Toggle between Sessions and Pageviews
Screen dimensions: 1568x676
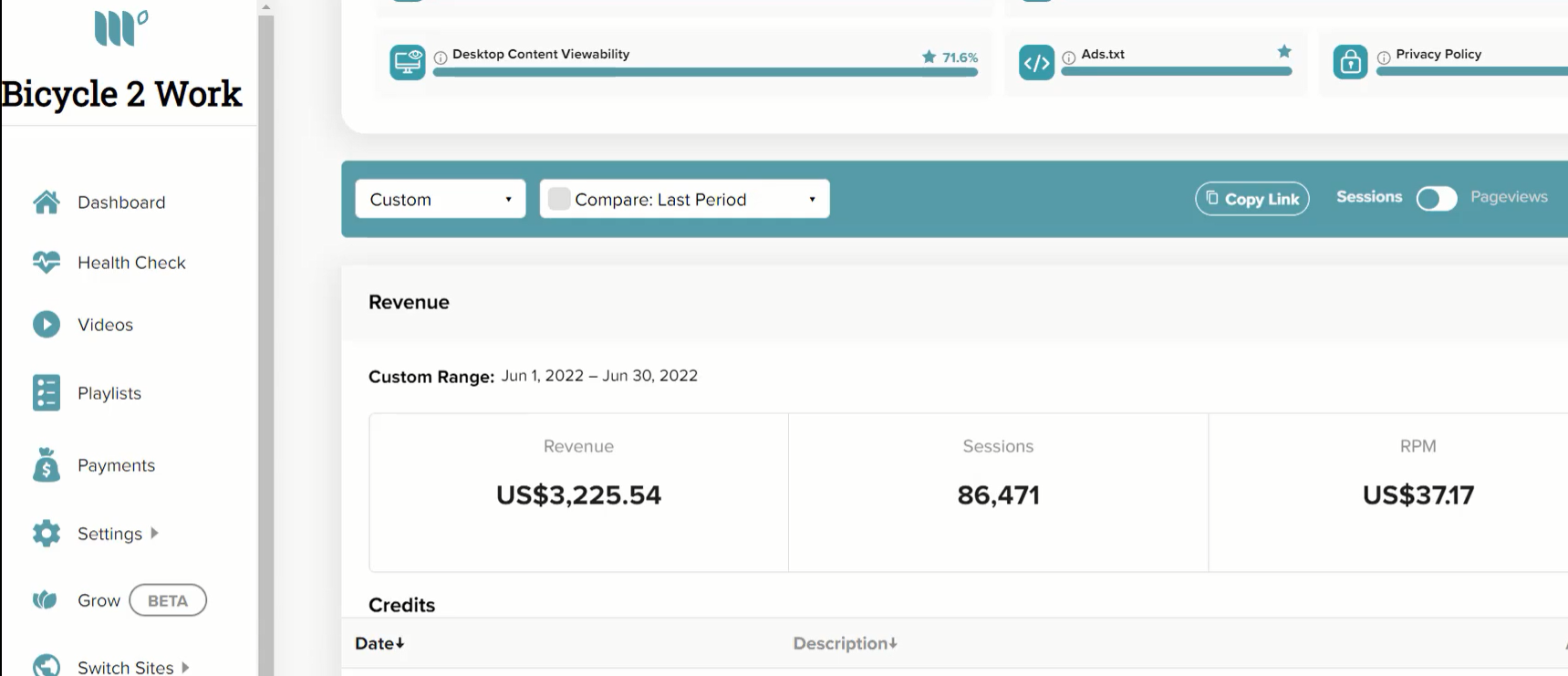pos(1437,198)
